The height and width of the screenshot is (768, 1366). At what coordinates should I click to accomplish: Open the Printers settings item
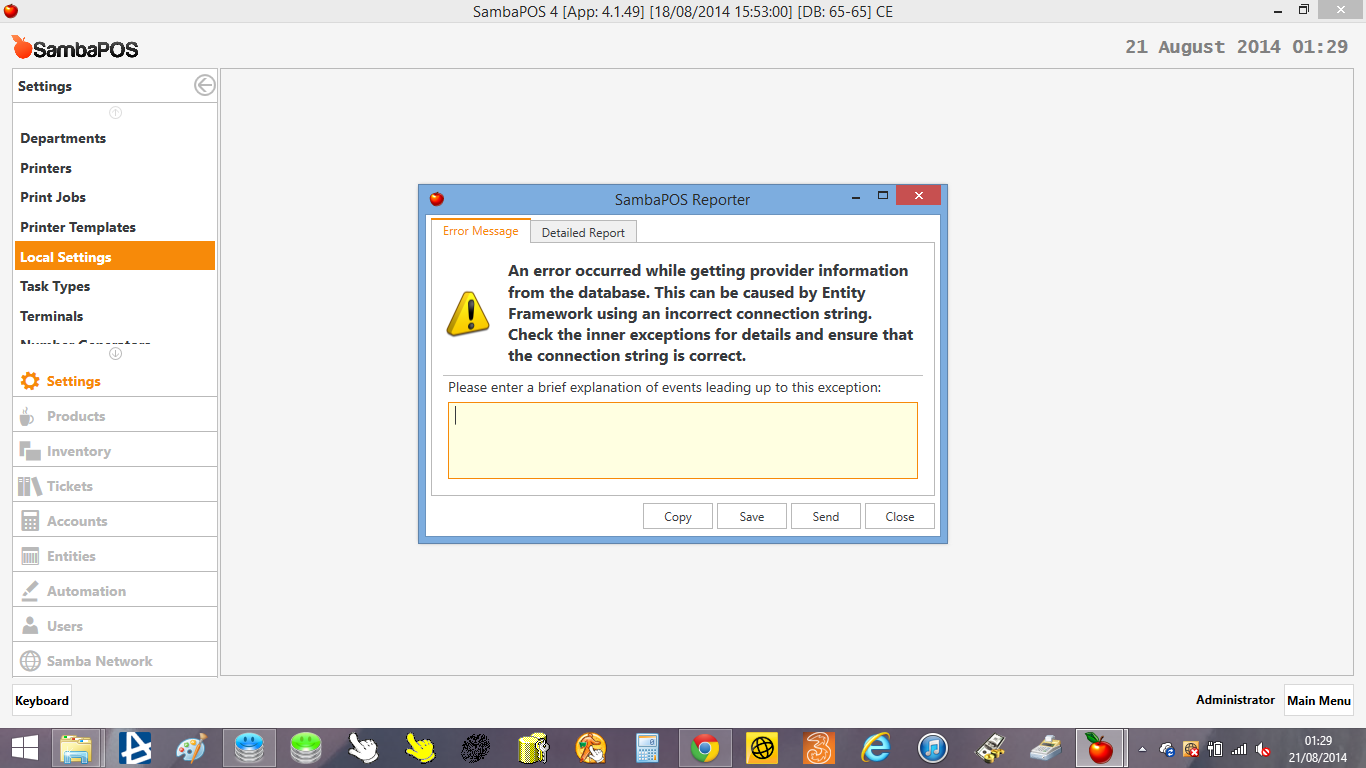point(115,168)
